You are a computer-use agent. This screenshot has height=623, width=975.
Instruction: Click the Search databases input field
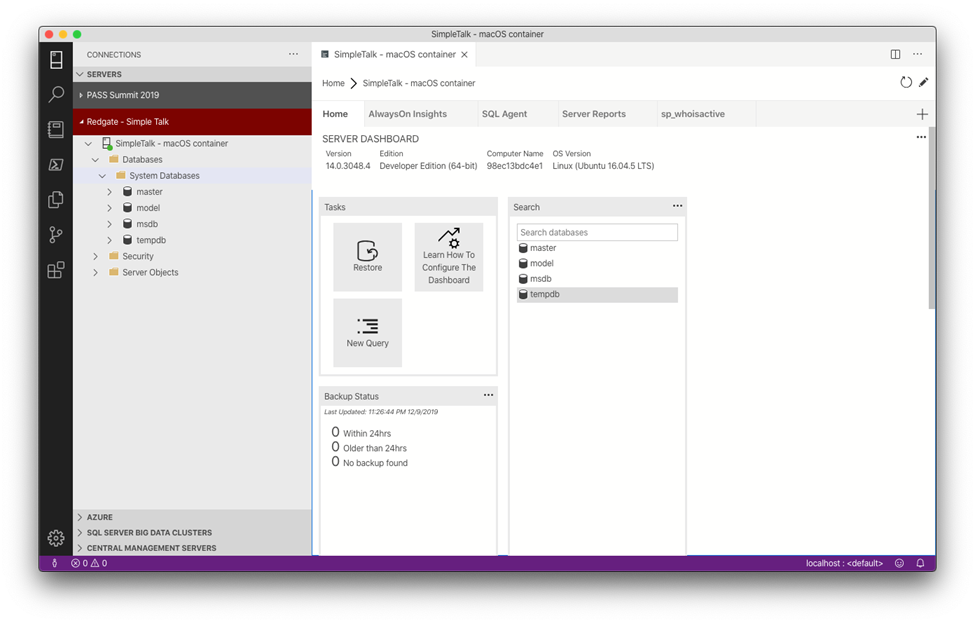[597, 233]
